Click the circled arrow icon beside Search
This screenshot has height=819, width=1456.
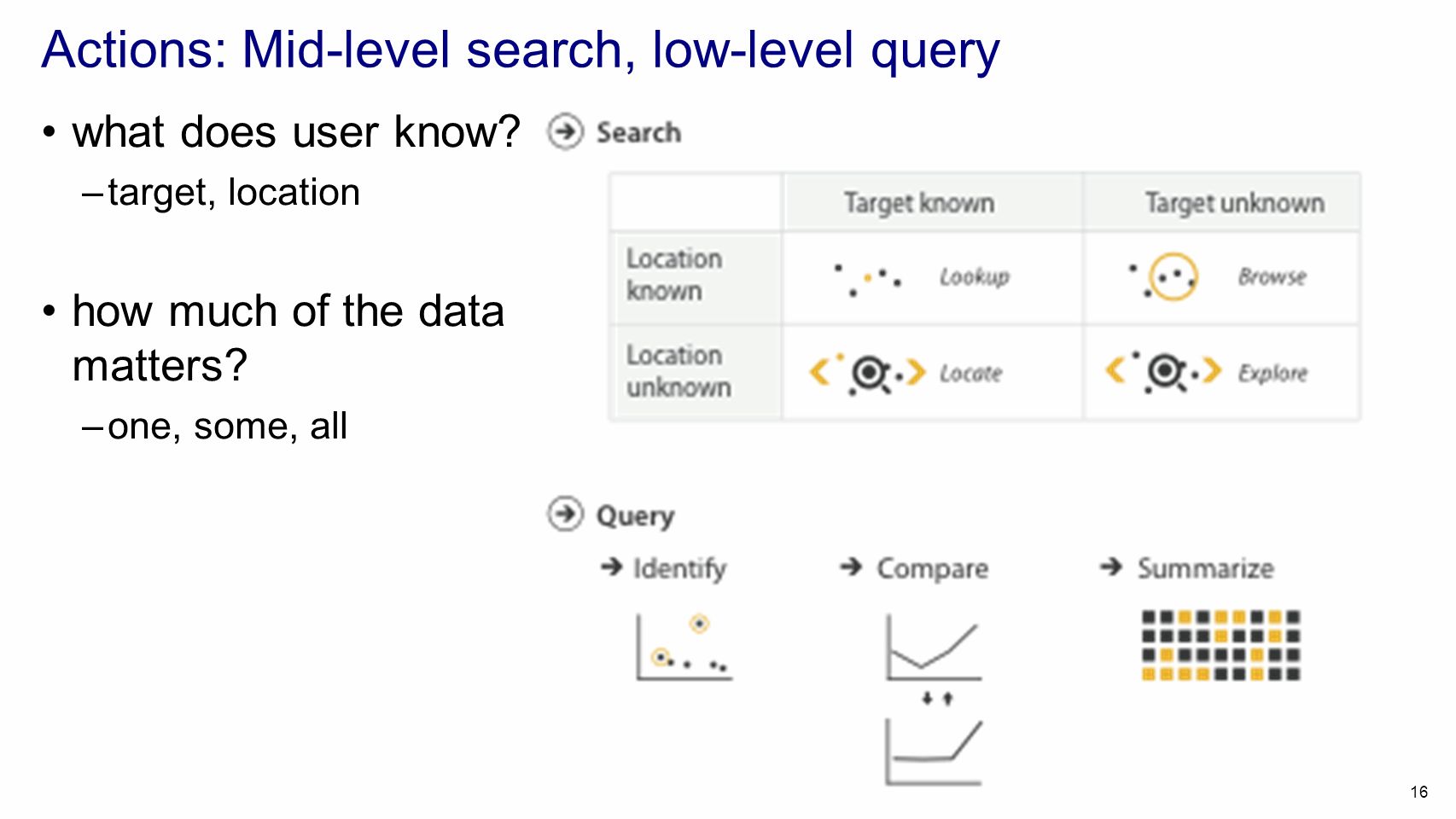565,132
